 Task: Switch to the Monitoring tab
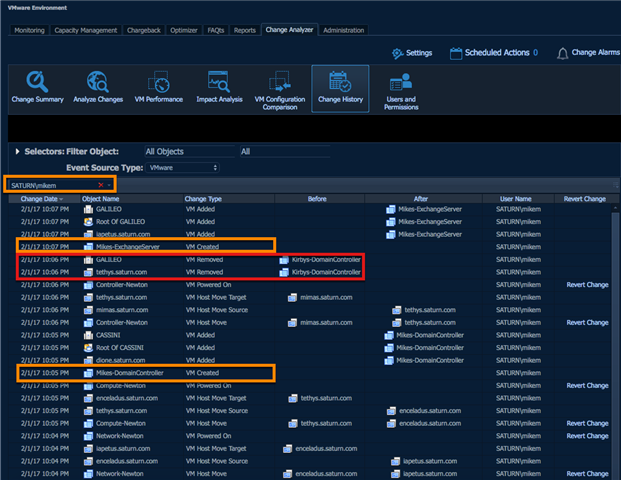(29, 30)
